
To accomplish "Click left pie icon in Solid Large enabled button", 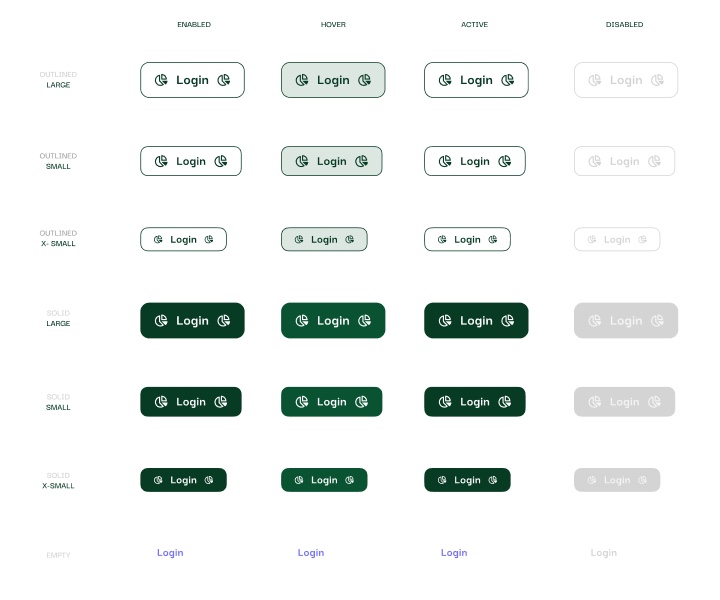I will click(161, 320).
